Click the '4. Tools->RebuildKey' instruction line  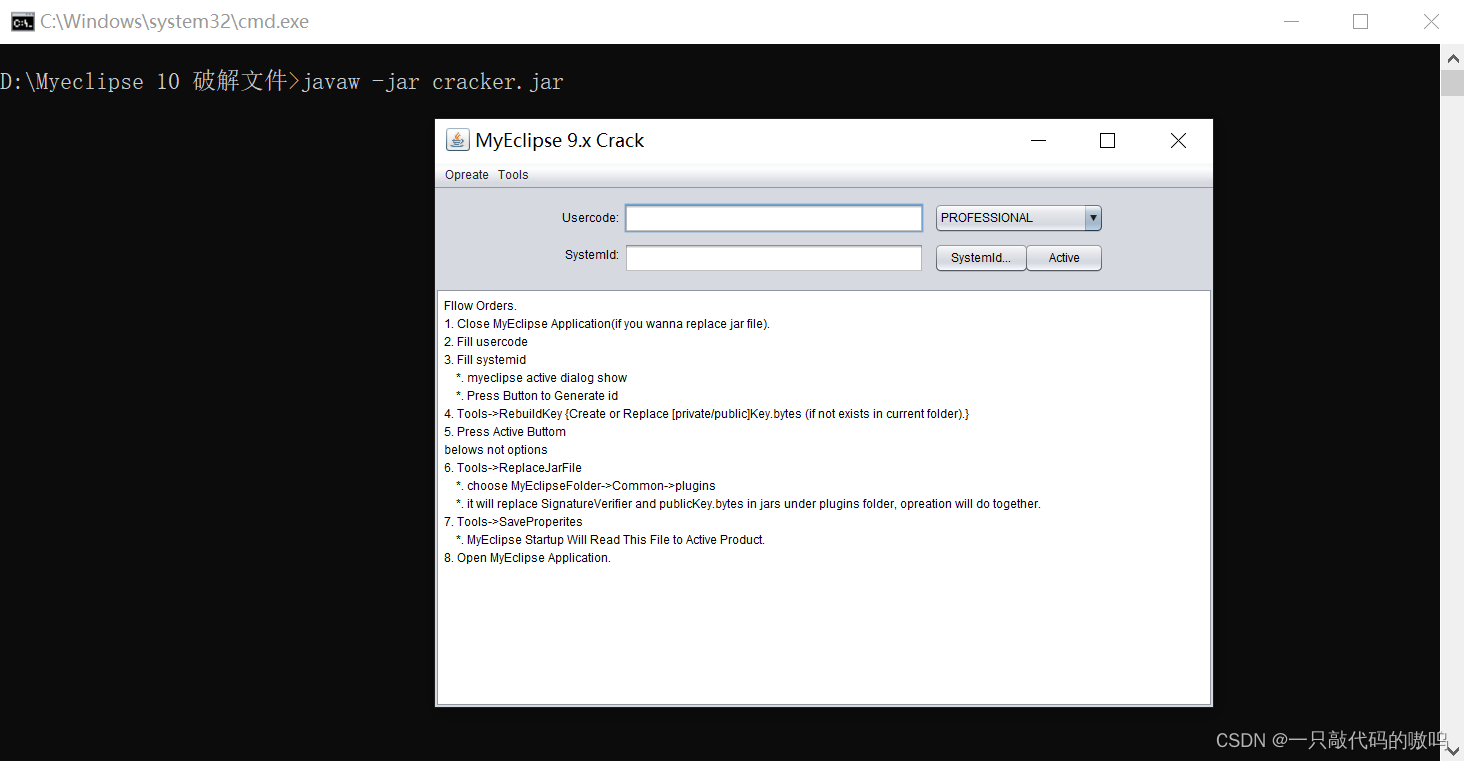tap(707, 414)
